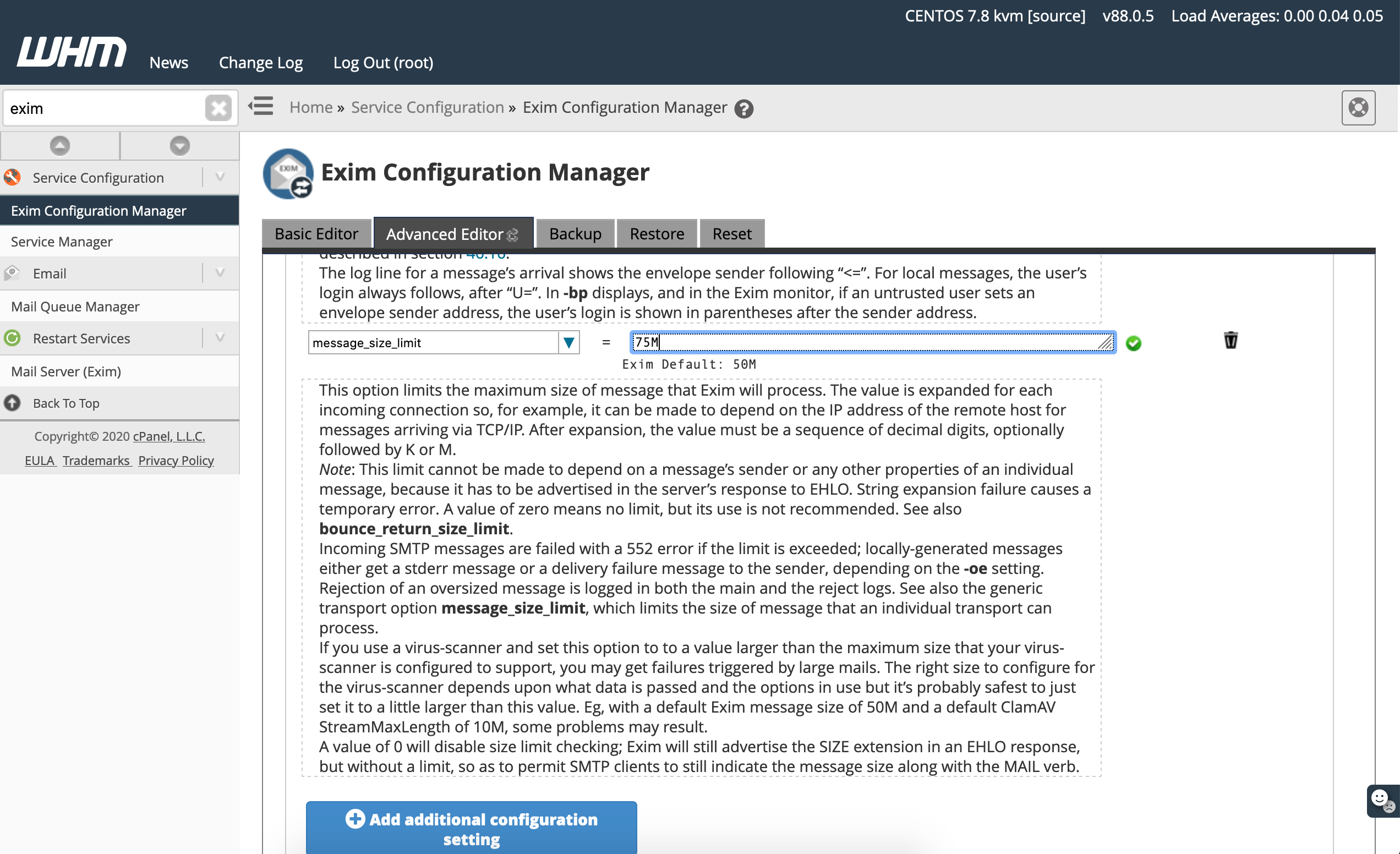Expand the Service Configuration sidebar section
This screenshot has width=1400, height=854.
pyautogui.click(x=222, y=178)
